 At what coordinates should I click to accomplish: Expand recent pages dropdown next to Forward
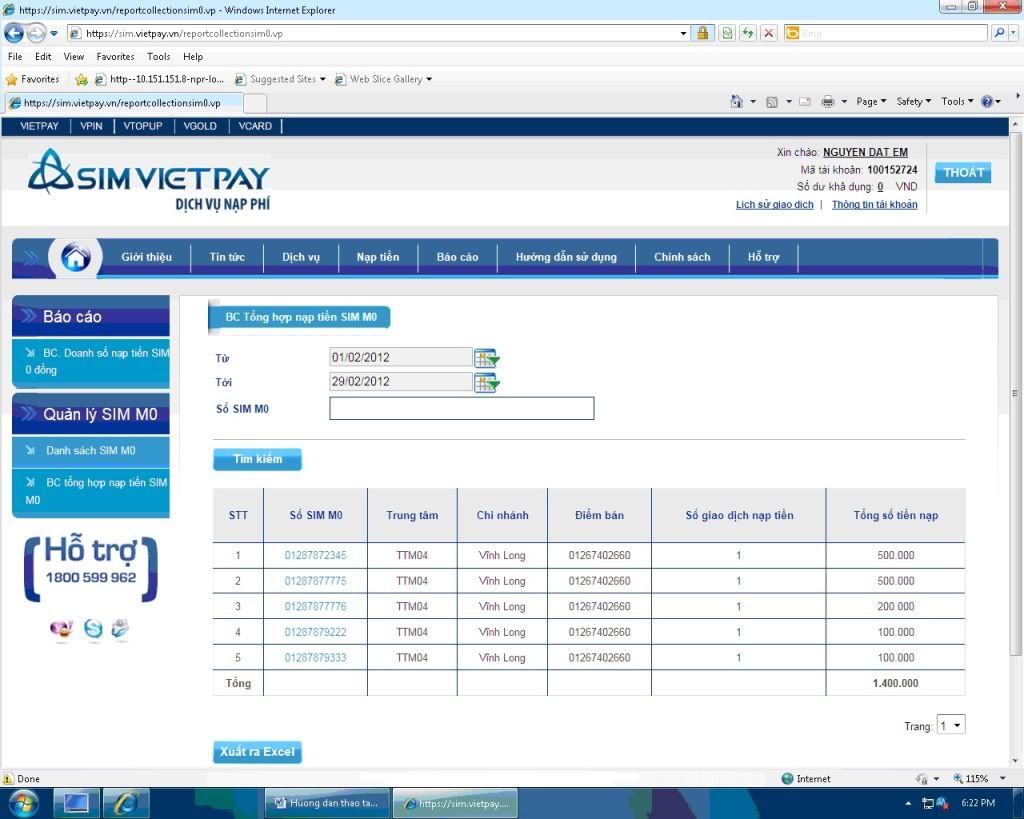54,33
